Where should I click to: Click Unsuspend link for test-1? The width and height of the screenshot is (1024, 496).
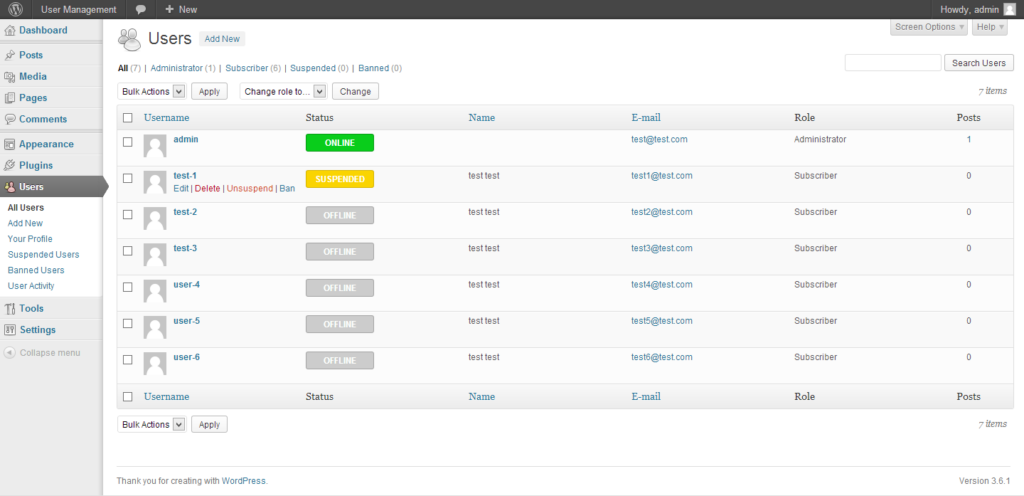click(x=250, y=189)
